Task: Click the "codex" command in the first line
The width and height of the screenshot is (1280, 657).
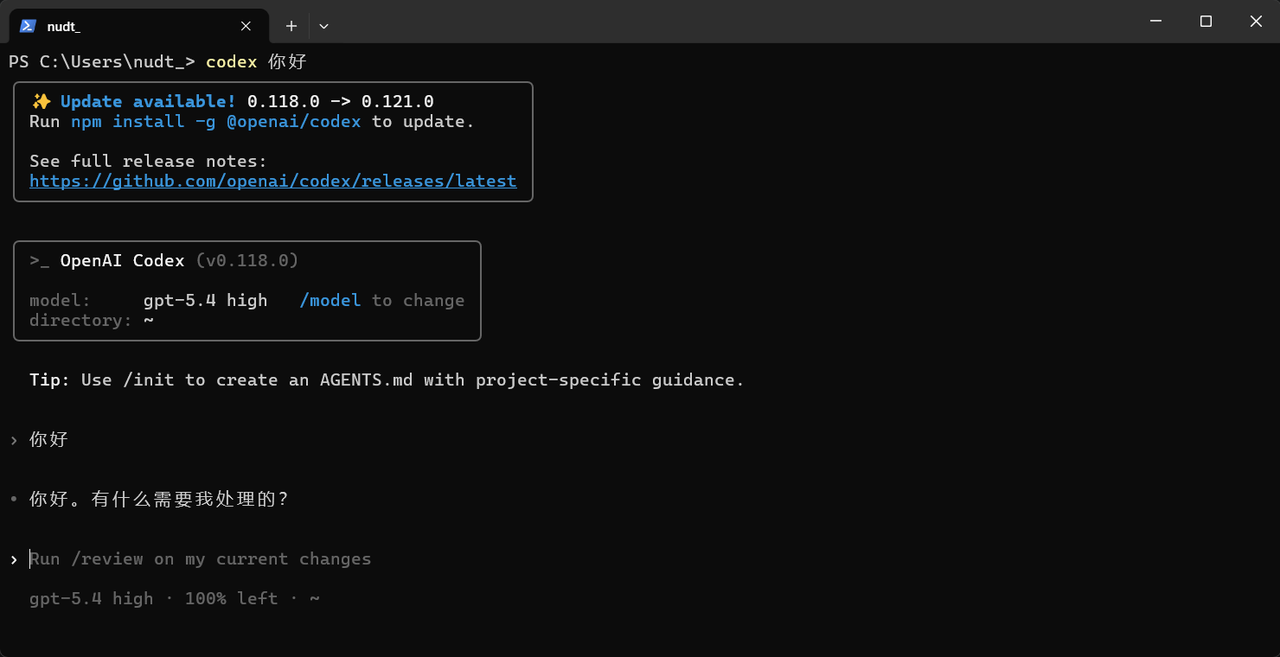Action: [231, 62]
